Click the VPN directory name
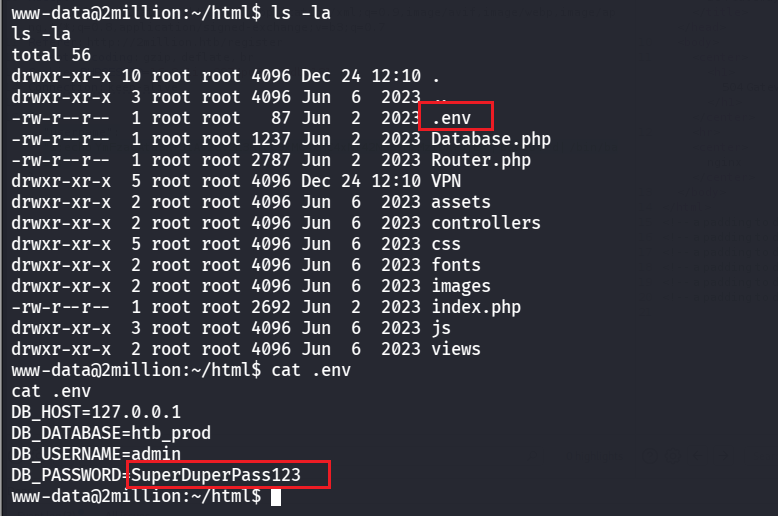This screenshot has width=778, height=516. (x=446, y=181)
